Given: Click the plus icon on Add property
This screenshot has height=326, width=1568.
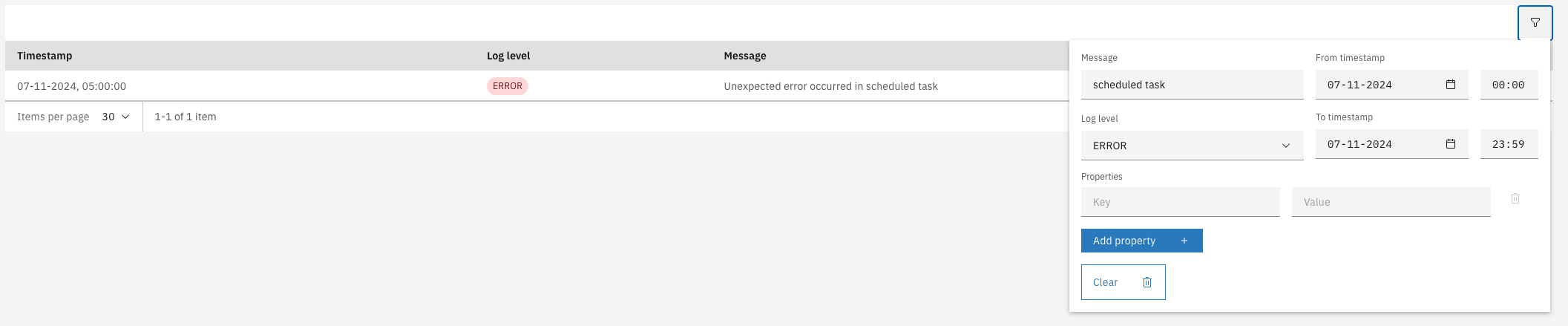Looking at the screenshot, I should coord(1184,241).
